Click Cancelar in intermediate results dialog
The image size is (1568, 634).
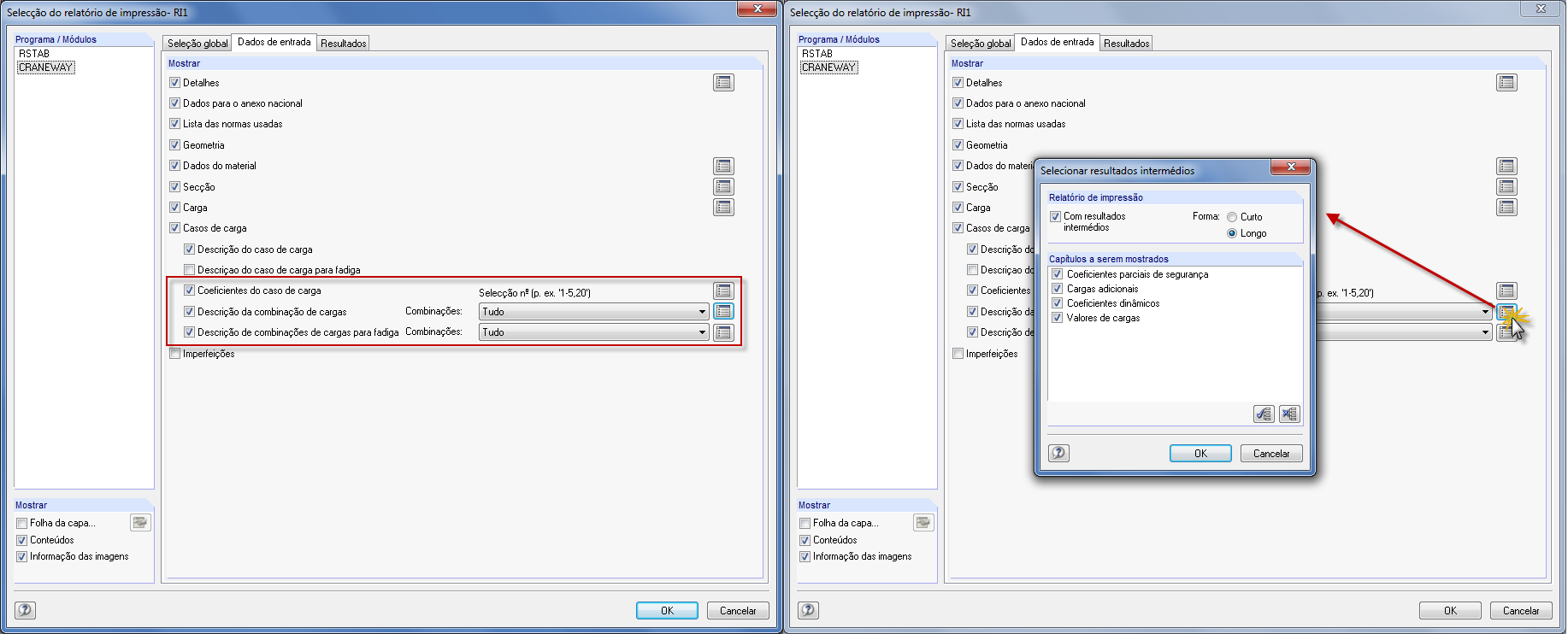[1271, 454]
